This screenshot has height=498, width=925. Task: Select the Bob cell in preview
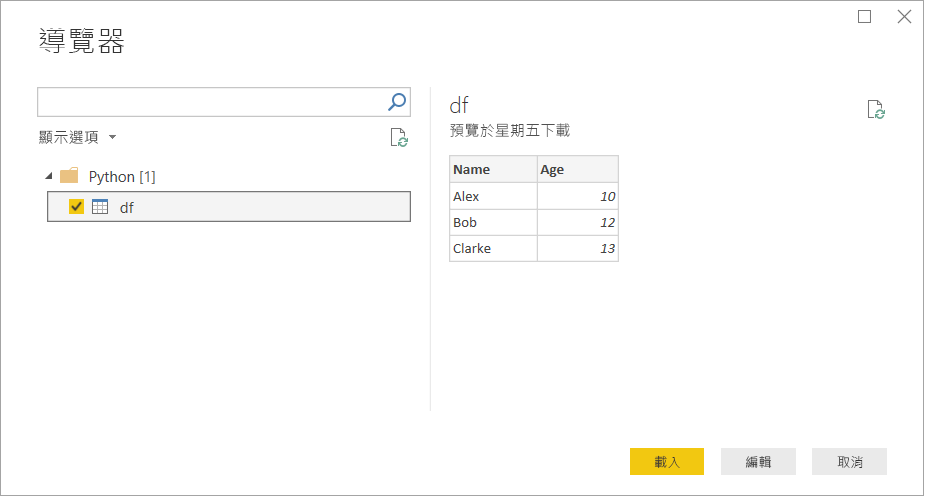tap(493, 222)
